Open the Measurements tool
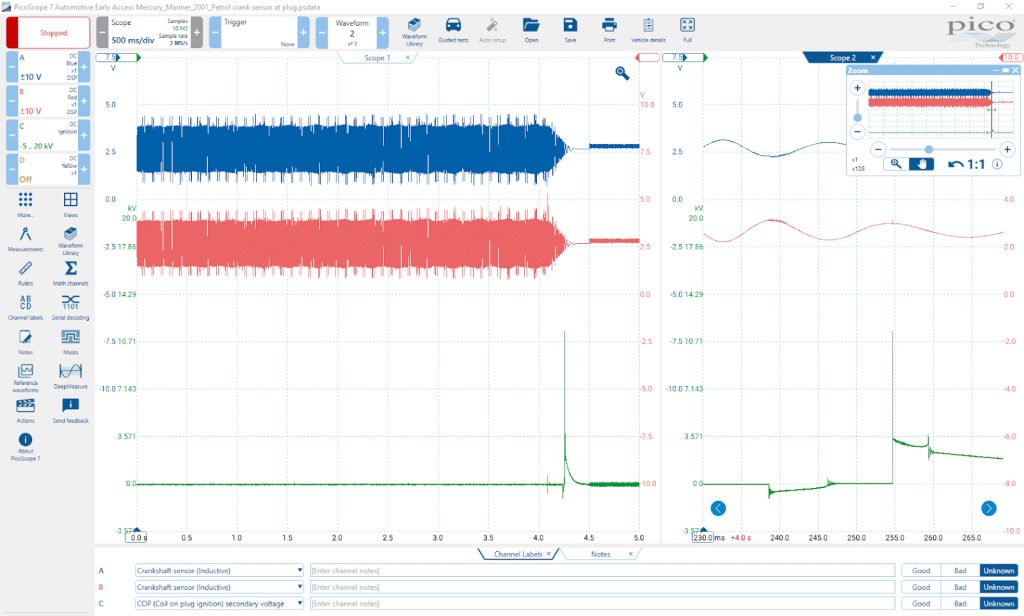The height and width of the screenshot is (616, 1024). [25, 239]
